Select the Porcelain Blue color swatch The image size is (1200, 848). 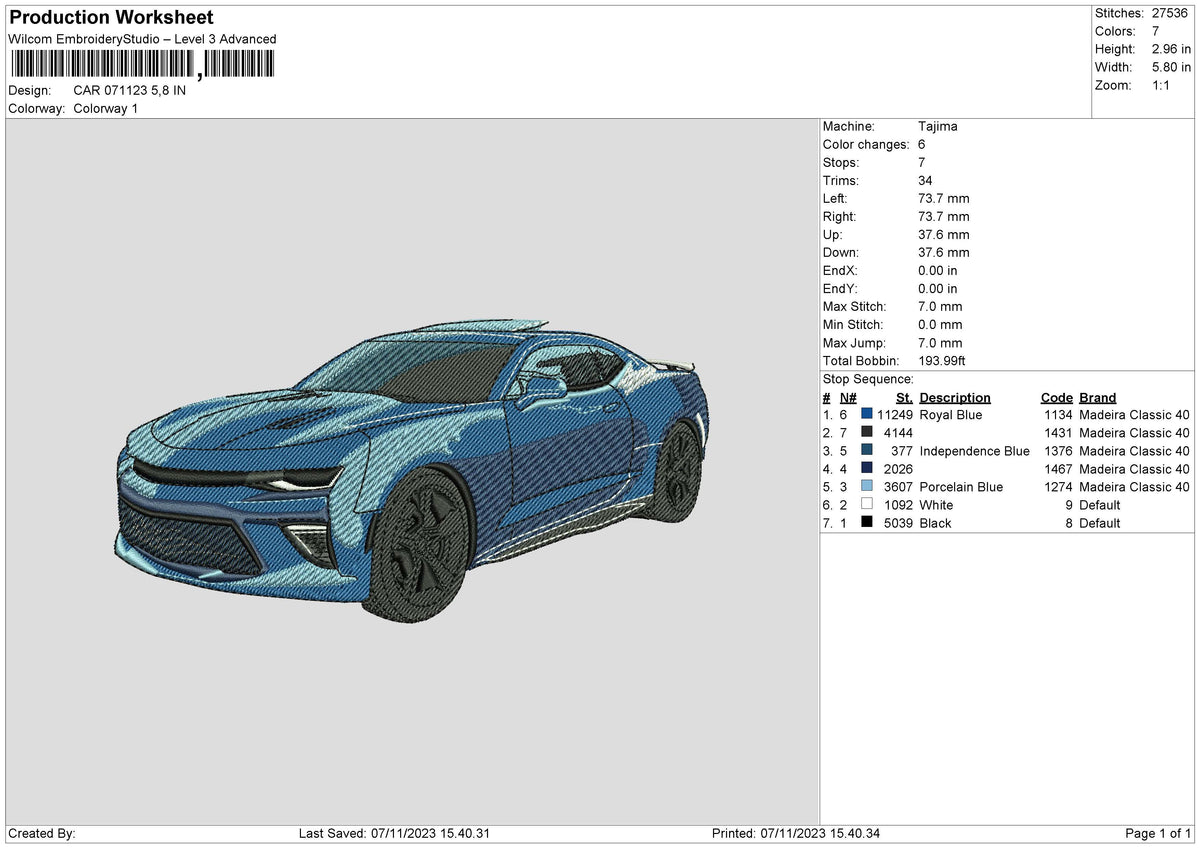coord(867,486)
